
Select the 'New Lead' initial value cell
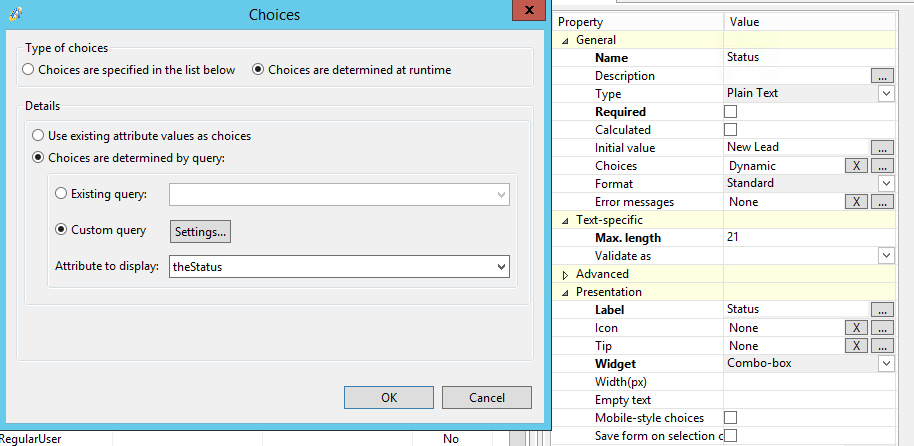(x=797, y=148)
